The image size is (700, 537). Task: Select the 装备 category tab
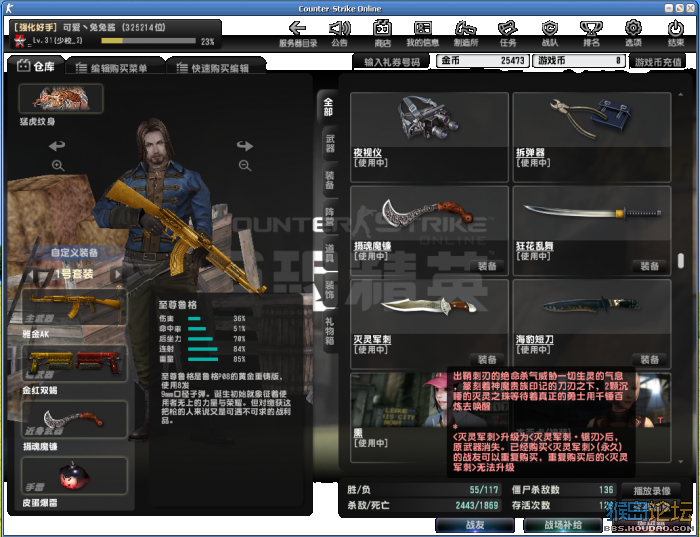point(330,179)
